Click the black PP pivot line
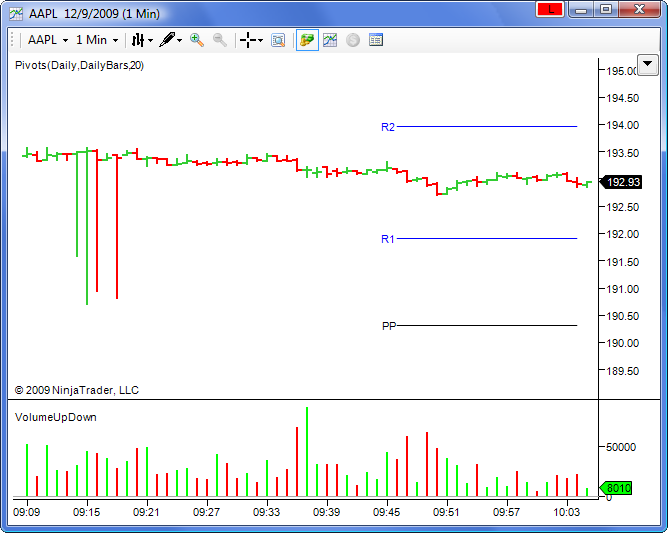The width and height of the screenshot is (668, 533). pyautogui.click(x=487, y=326)
